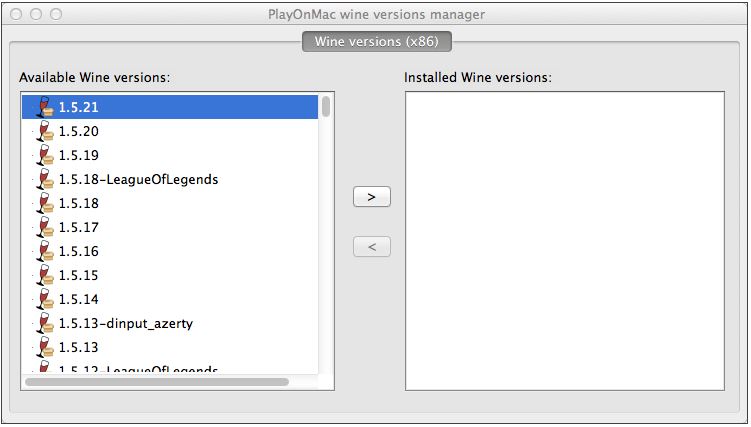The image size is (751, 427).
Task: Select the icon next to 1.5.13-dinput_azerty
Action: pos(46,323)
